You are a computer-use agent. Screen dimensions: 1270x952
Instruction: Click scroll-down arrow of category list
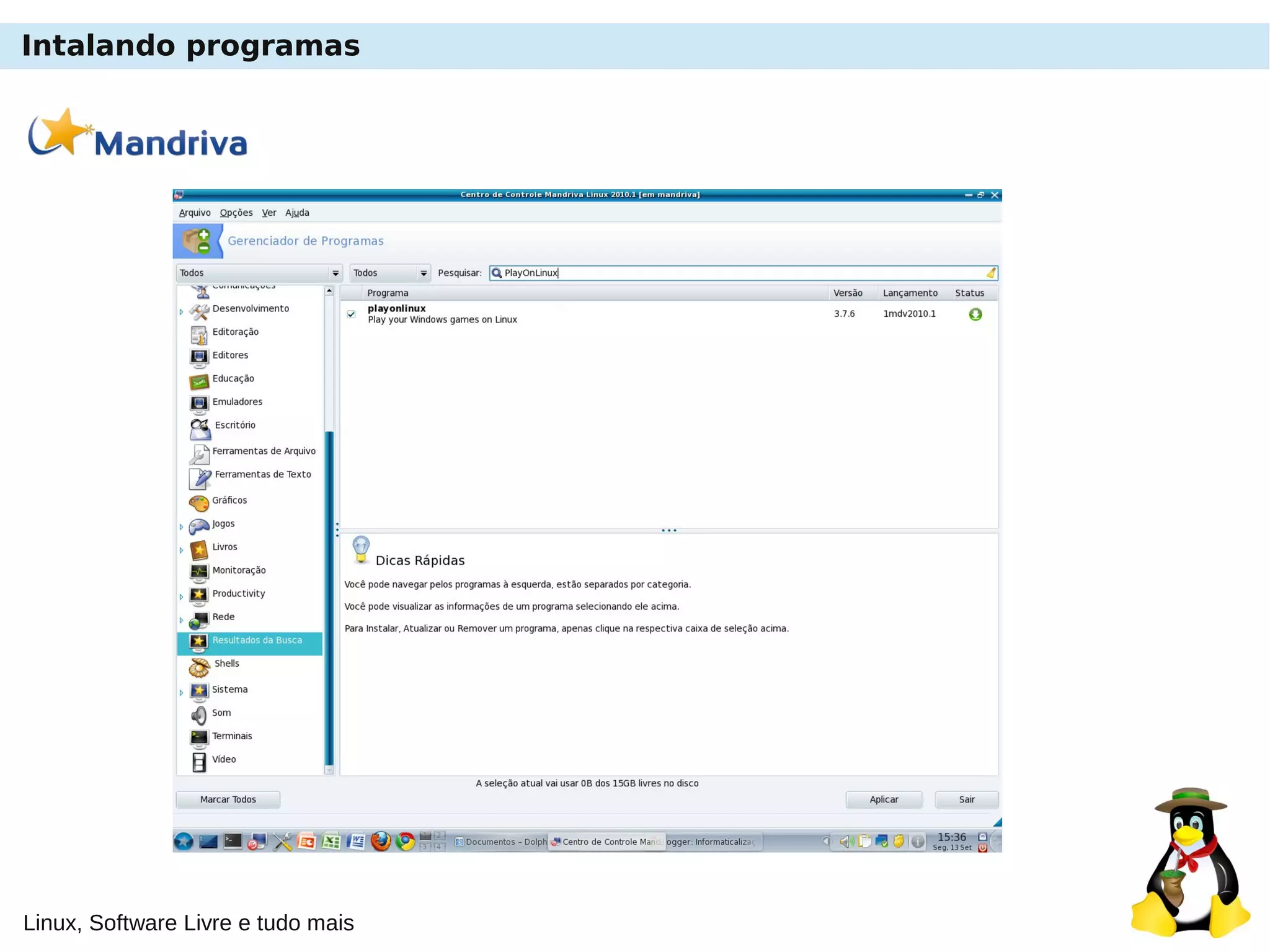click(329, 770)
